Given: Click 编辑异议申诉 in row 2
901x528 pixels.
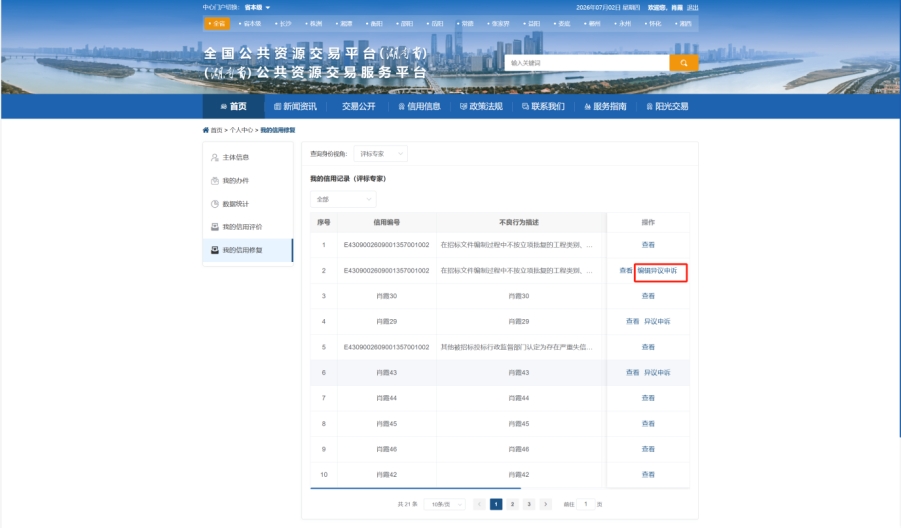Looking at the screenshot, I should pyautogui.click(x=657, y=271).
